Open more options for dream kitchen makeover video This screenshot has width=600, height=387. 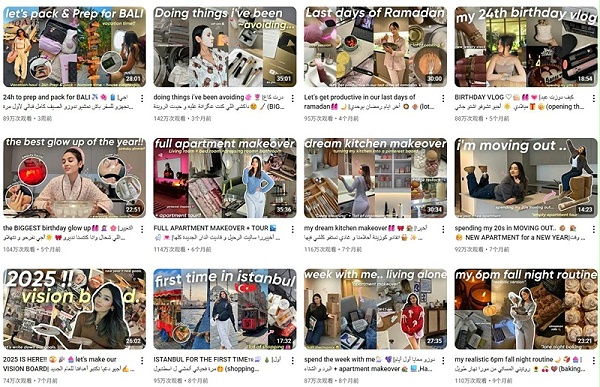(x=443, y=229)
